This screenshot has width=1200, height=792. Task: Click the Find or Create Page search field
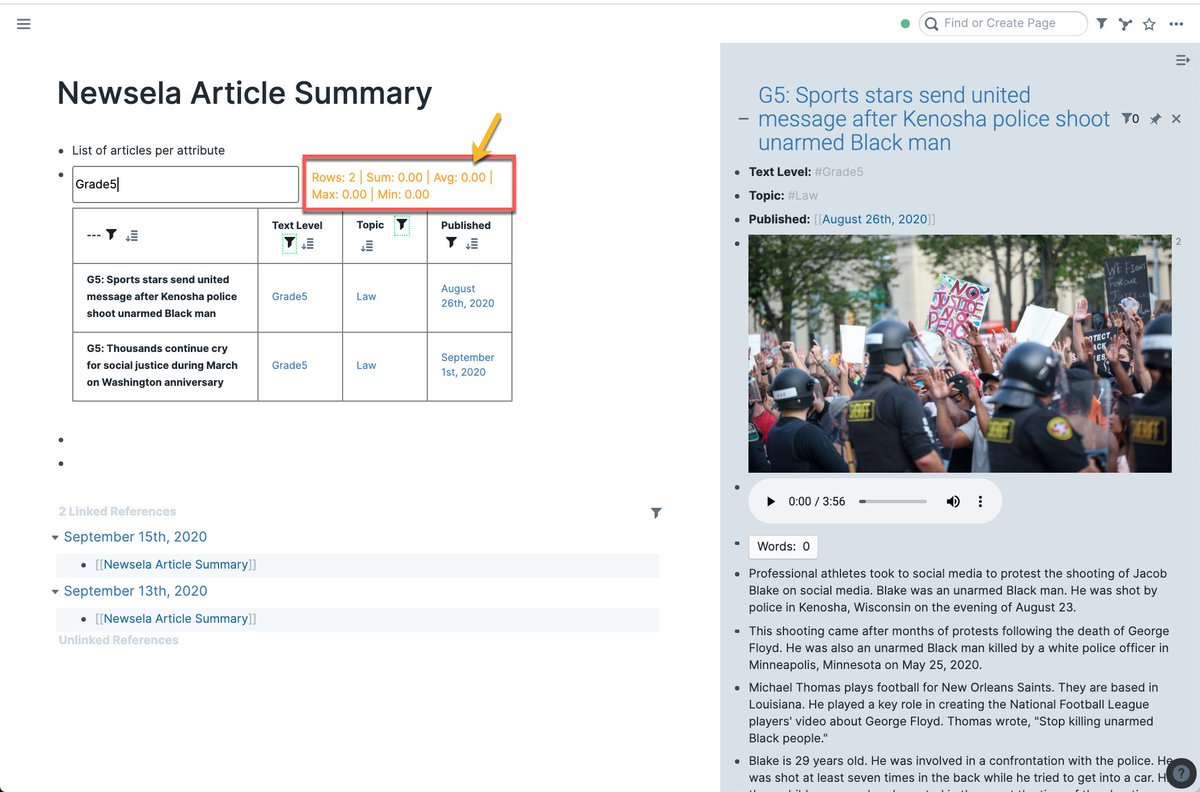click(1003, 23)
